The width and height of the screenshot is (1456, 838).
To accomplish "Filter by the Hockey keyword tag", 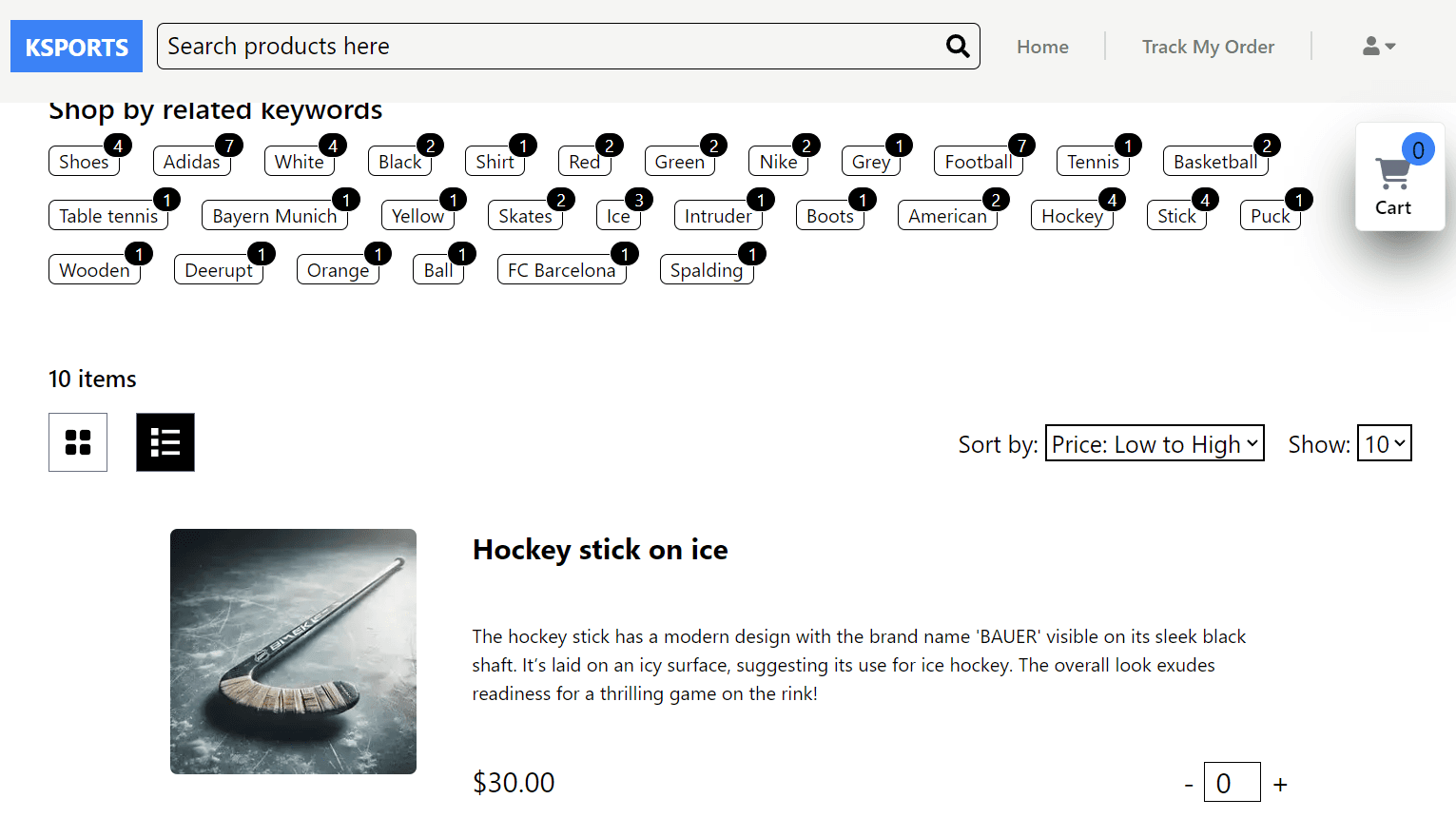I will (x=1072, y=216).
